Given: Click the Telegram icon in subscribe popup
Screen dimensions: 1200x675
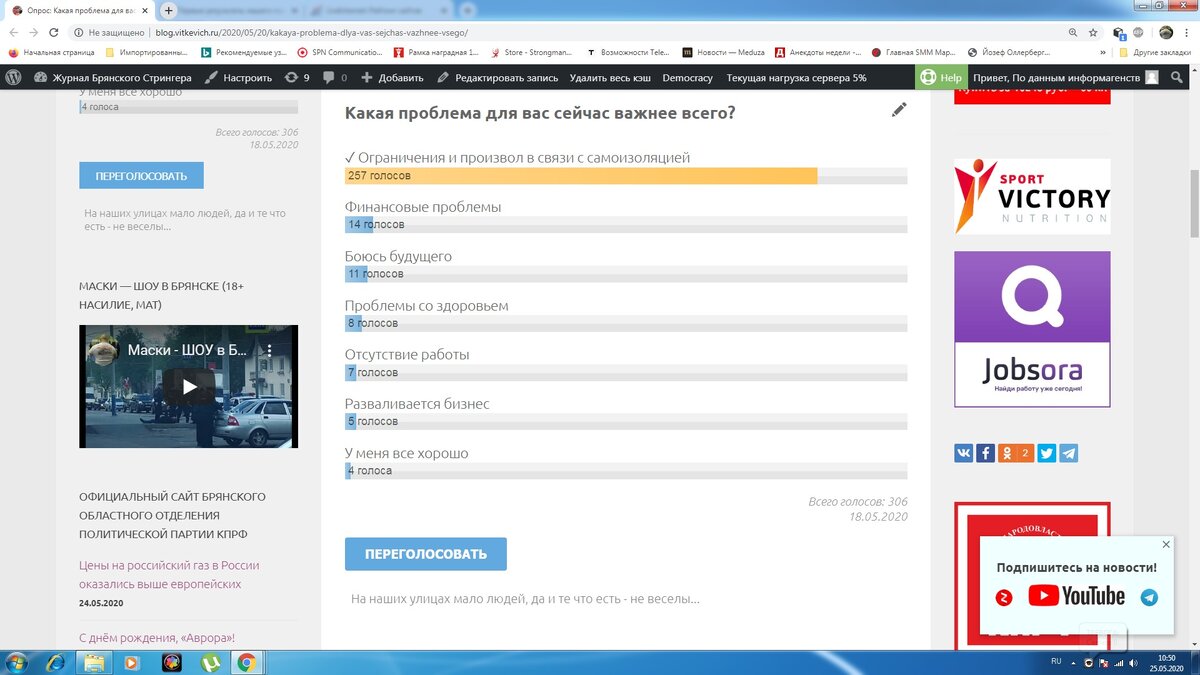Looking at the screenshot, I should pyautogui.click(x=1149, y=597).
